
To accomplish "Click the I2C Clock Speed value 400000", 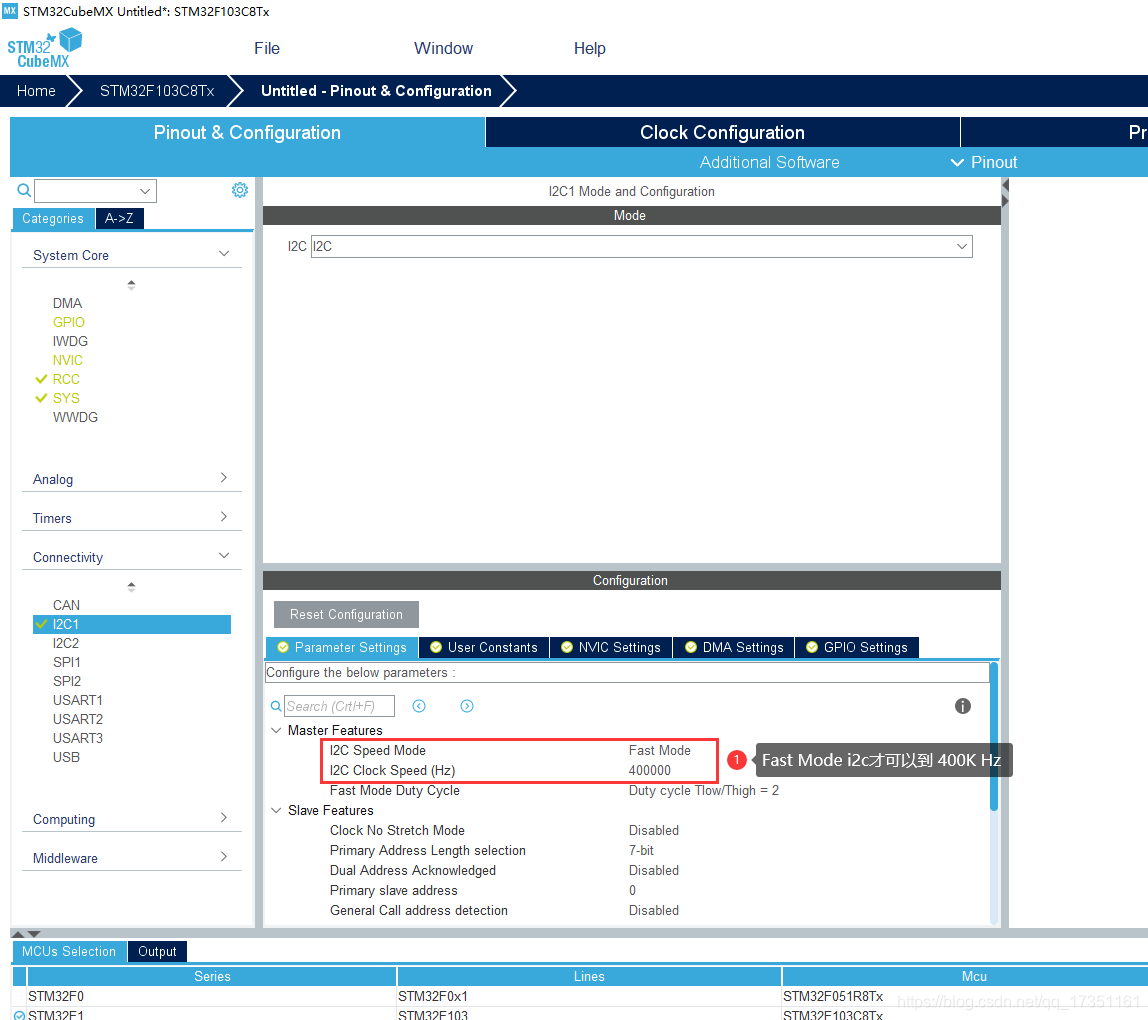I will click(x=649, y=770).
